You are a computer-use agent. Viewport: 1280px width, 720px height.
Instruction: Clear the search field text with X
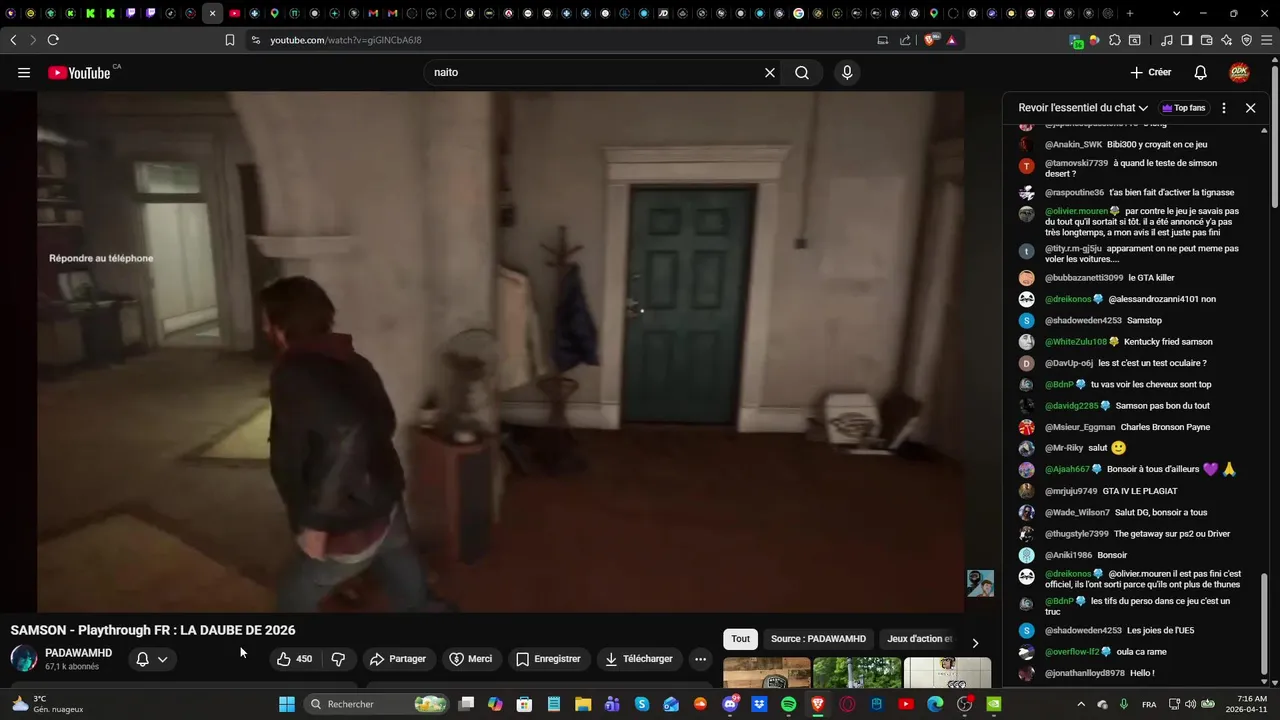[770, 72]
